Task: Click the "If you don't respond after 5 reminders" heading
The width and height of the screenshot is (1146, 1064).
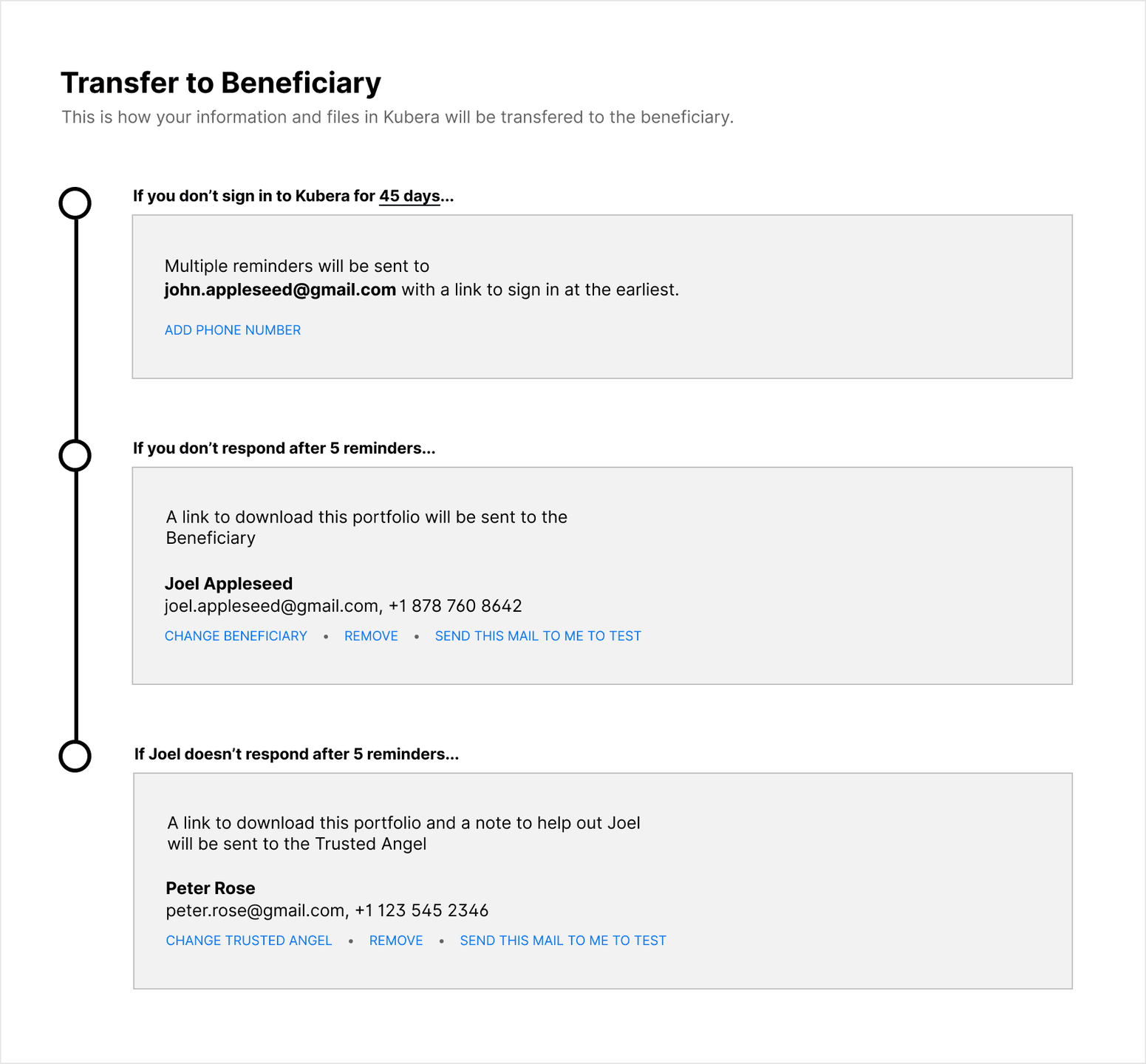Action: [284, 449]
